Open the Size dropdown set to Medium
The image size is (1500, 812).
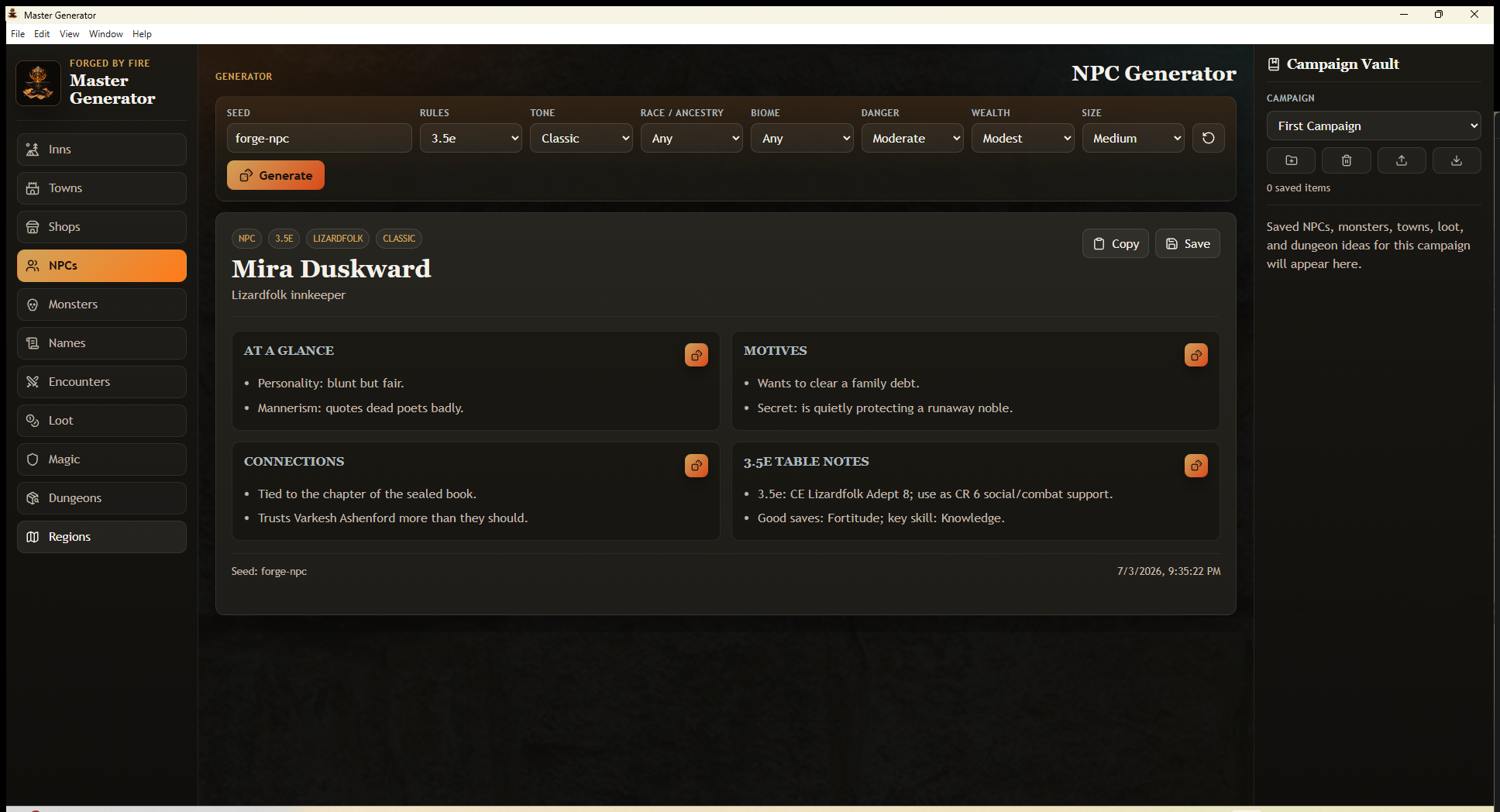coord(1134,138)
